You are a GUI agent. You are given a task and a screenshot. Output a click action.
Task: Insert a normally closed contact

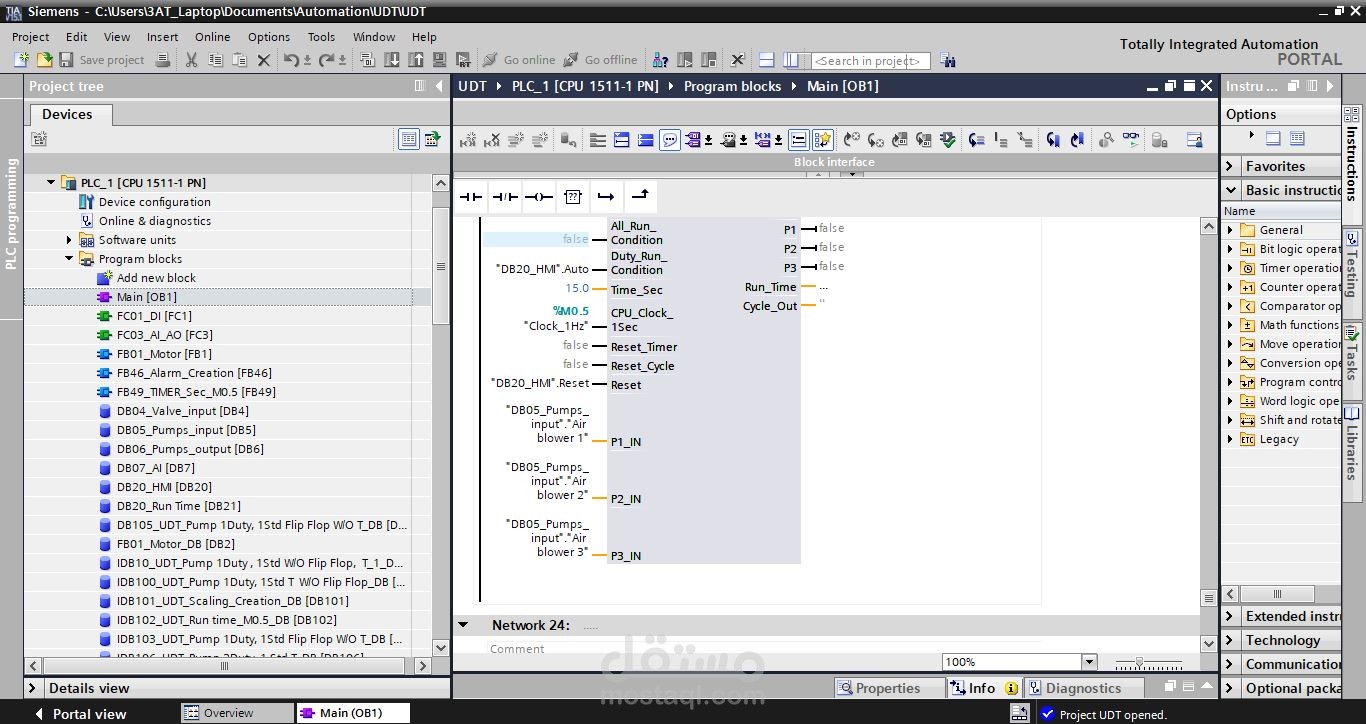click(504, 196)
